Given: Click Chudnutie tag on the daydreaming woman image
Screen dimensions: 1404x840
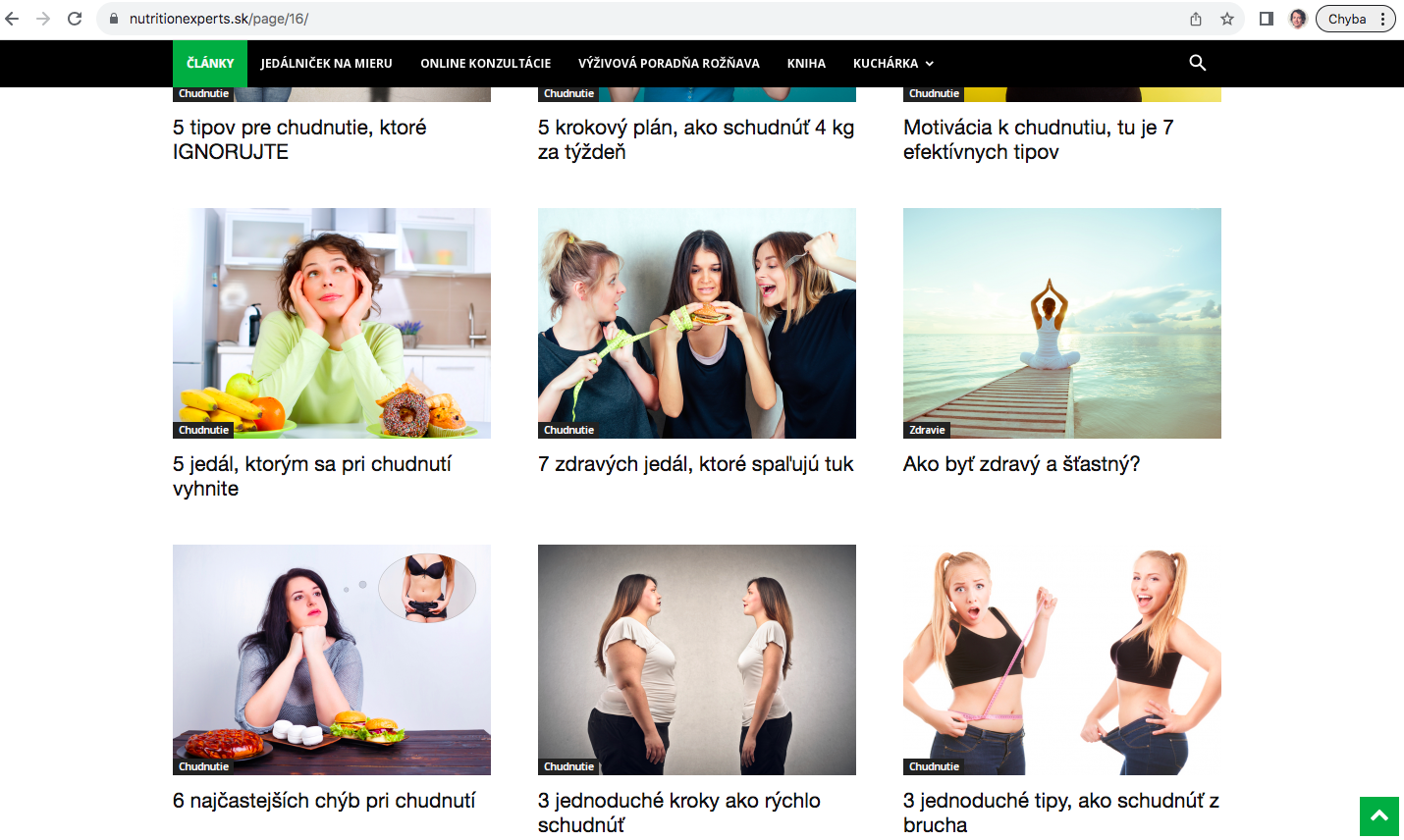Looking at the screenshot, I should pos(203,766).
